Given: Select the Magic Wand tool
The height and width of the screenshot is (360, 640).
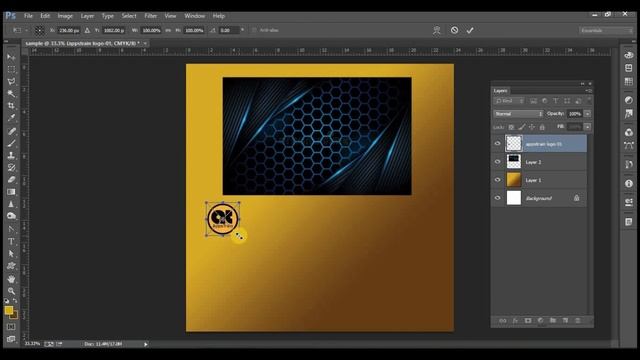Looking at the screenshot, I should [11, 93].
